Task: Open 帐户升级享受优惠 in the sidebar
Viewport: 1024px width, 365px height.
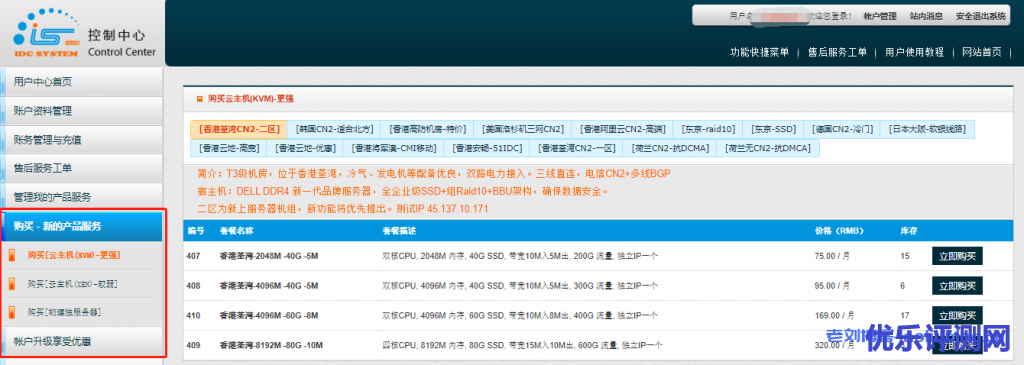Action: pyautogui.click(x=82, y=341)
